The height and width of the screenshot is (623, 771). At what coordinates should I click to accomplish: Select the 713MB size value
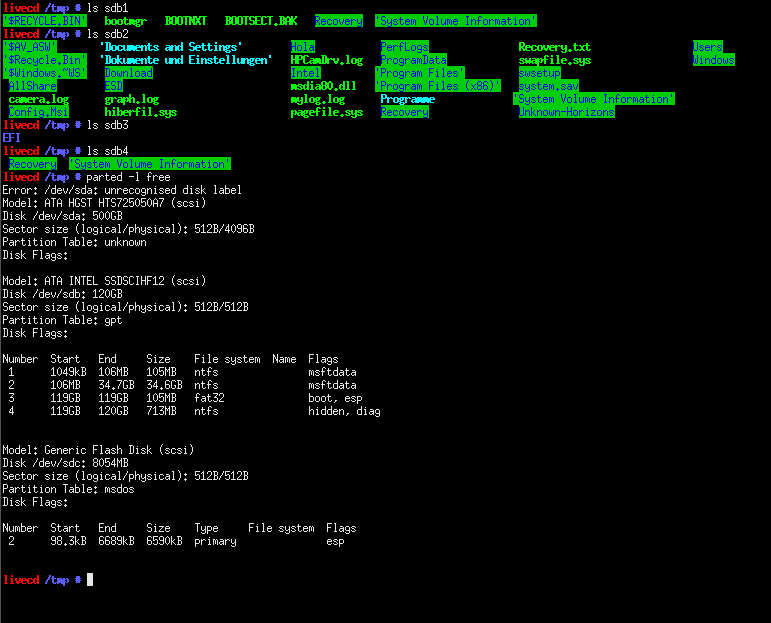coord(161,411)
